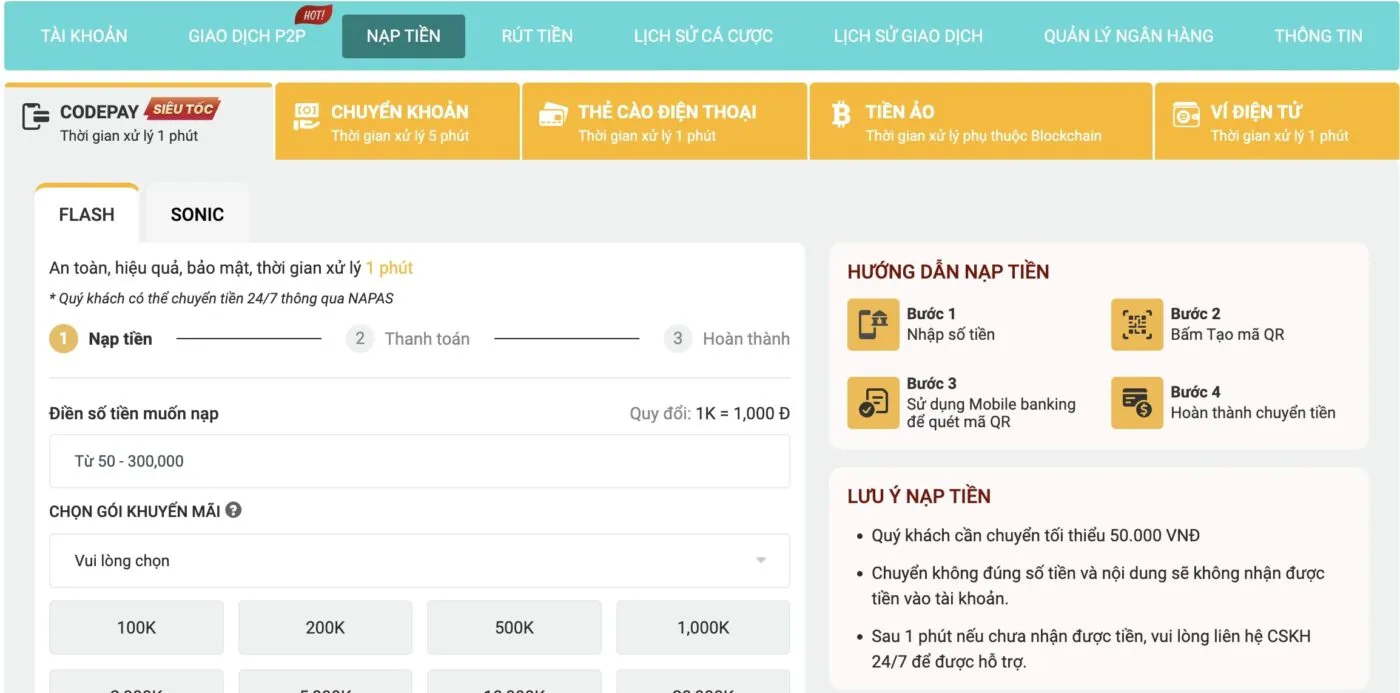
Task: Open GIAO DỊCH P2P from navigation
Action: (x=247, y=36)
